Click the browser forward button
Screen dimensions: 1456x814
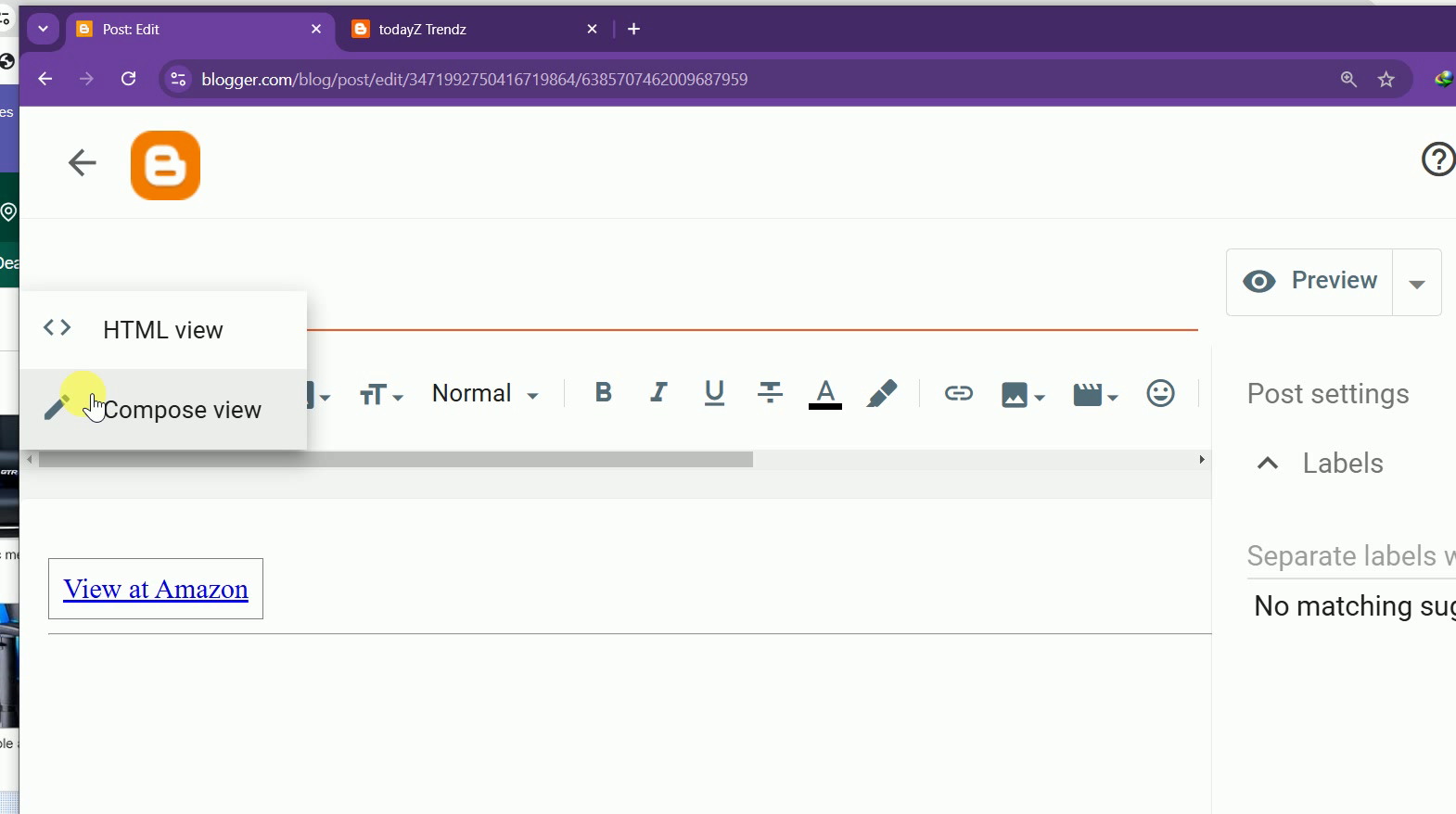pyautogui.click(x=86, y=80)
